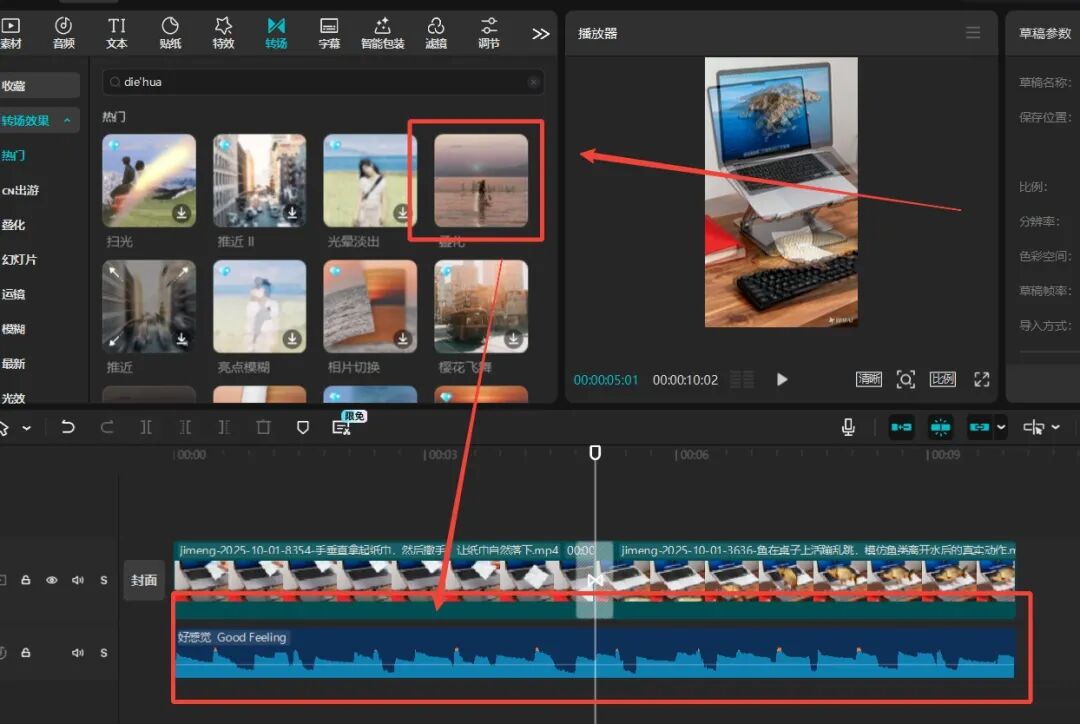
Task: Open the 贴纸 (Stickers) panel
Action: (170, 32)
